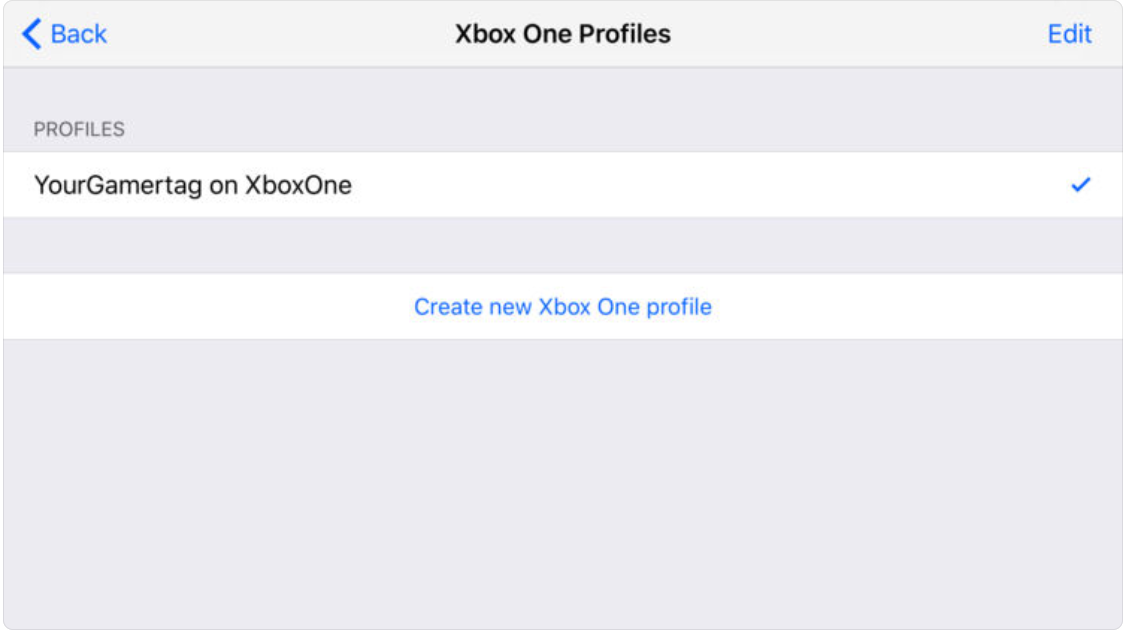Click the navigation bar's left-pointing arrow
Screen dimensions: 1126x630
pos(32,34)
